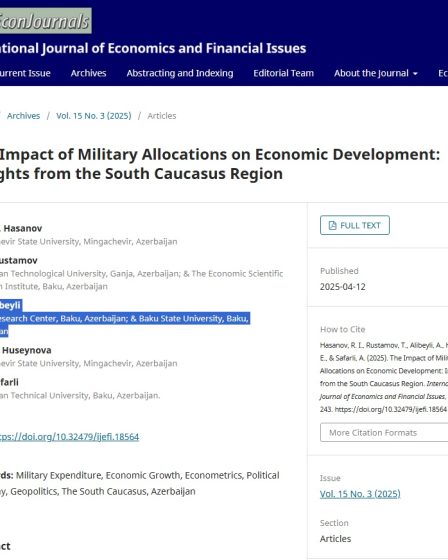Click the DOI URL in How to Cite
Image resolution: width=448 pixels, height=560 pixels.
(x=390, y=409)
